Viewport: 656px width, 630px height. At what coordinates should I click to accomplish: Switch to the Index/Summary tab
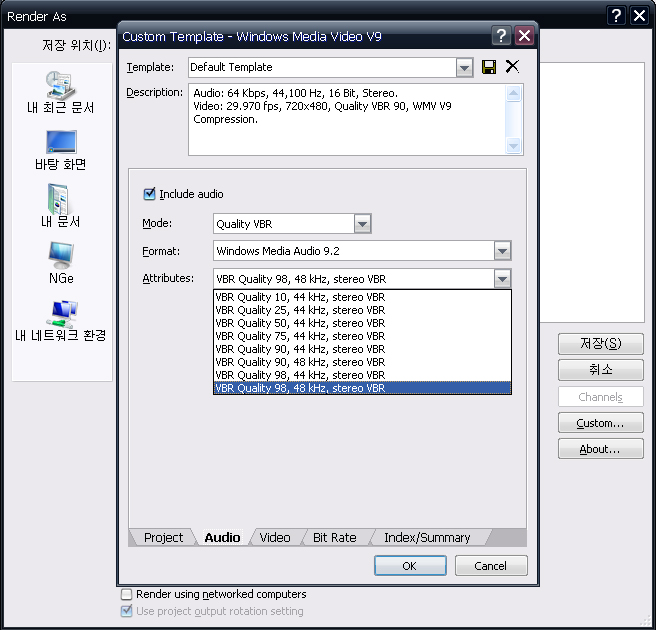(427, 538)
